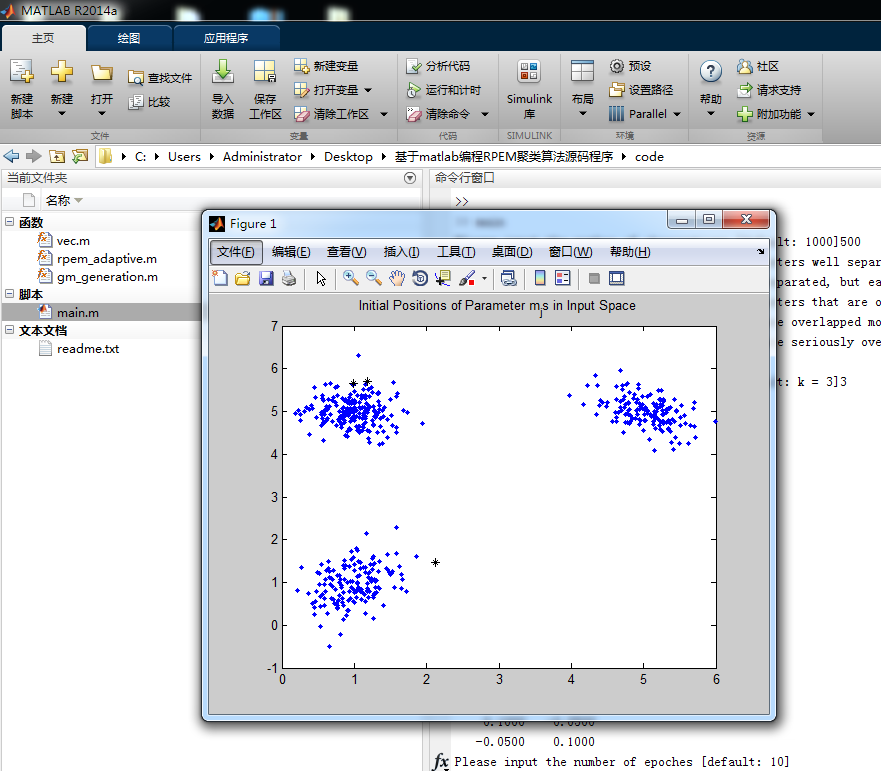Click Open File icon in Figure 1 toolbar
The image size is (881, 771).
coord(243,278)
